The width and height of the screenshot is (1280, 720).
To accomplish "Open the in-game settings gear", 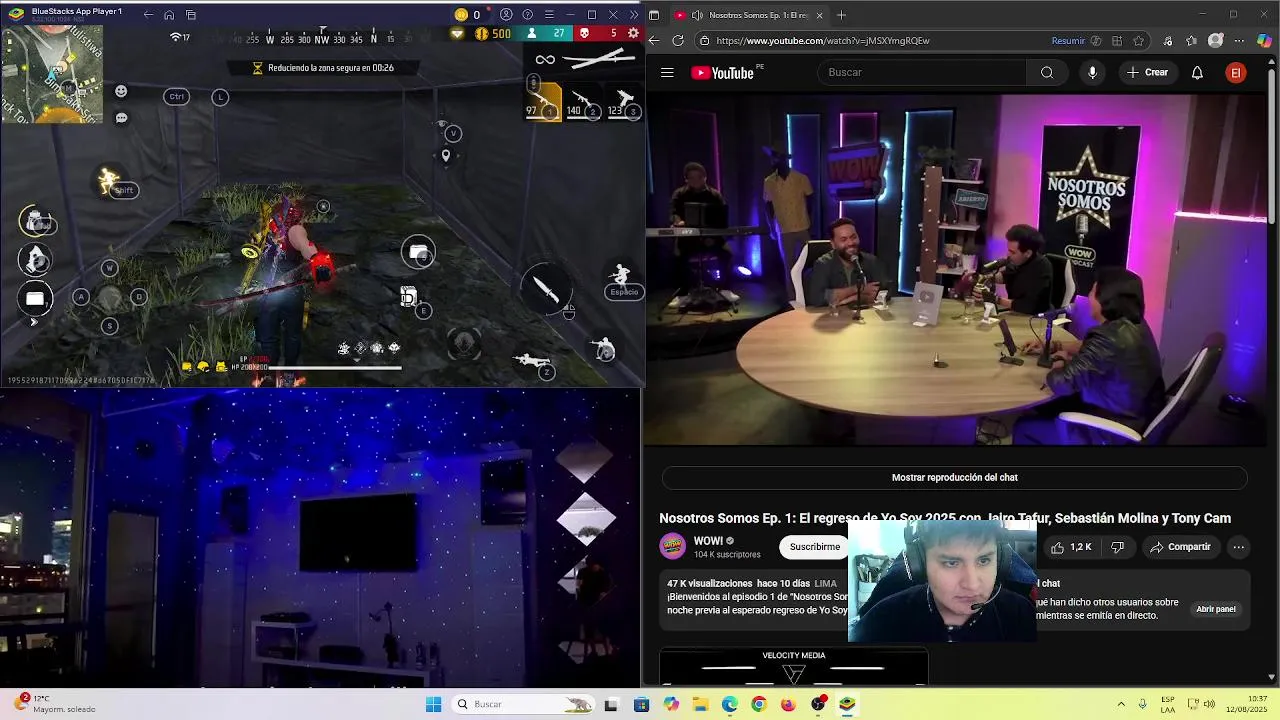I will pyautogui.click(x=633, y=34).
